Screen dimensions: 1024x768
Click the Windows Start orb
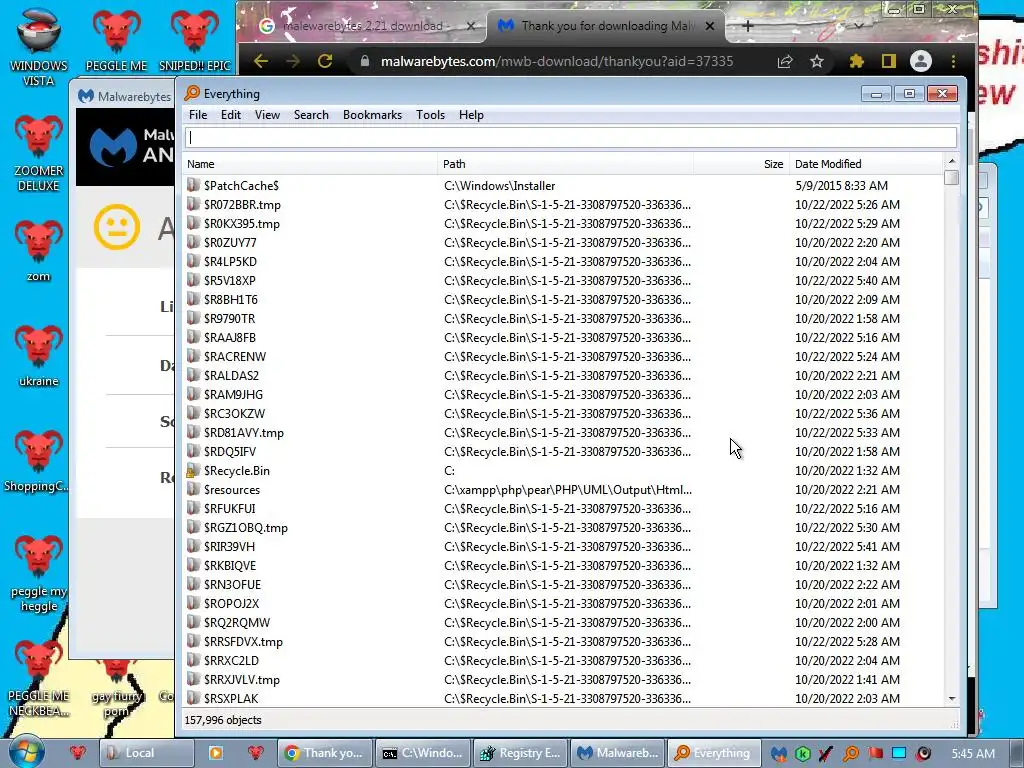[26, 751]
